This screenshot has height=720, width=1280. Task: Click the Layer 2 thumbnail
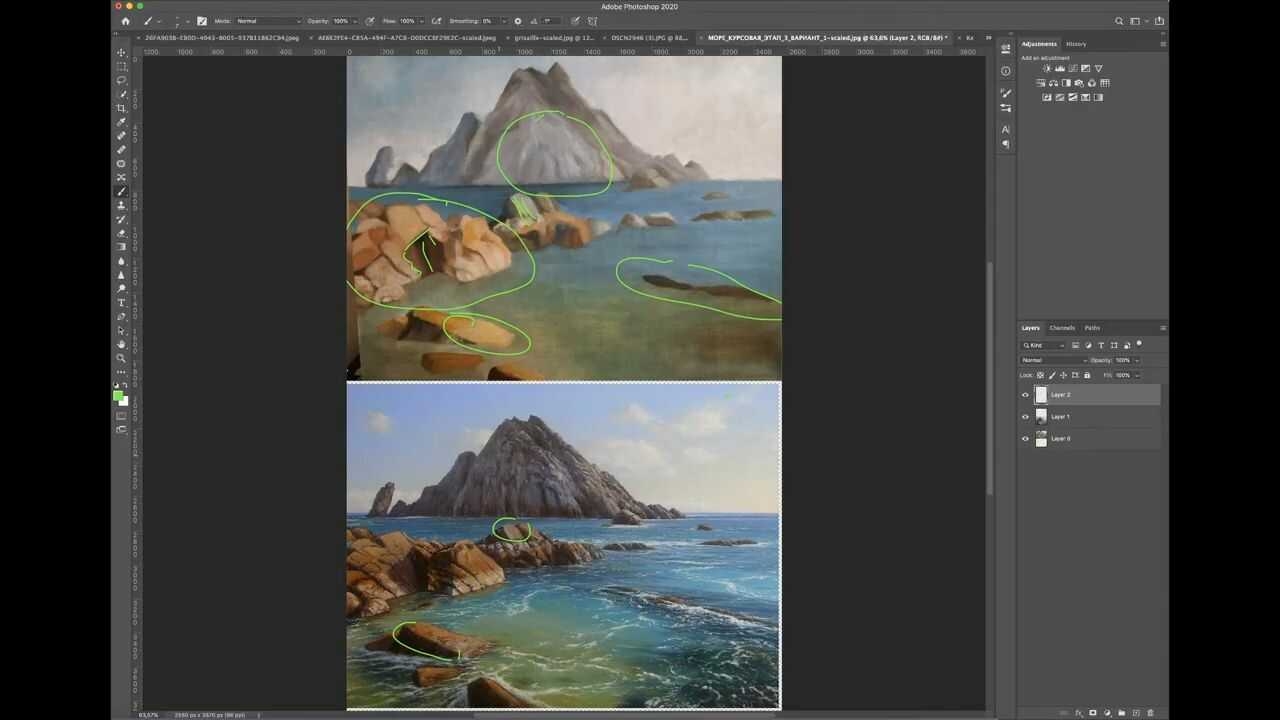(x=1041, y=395)
